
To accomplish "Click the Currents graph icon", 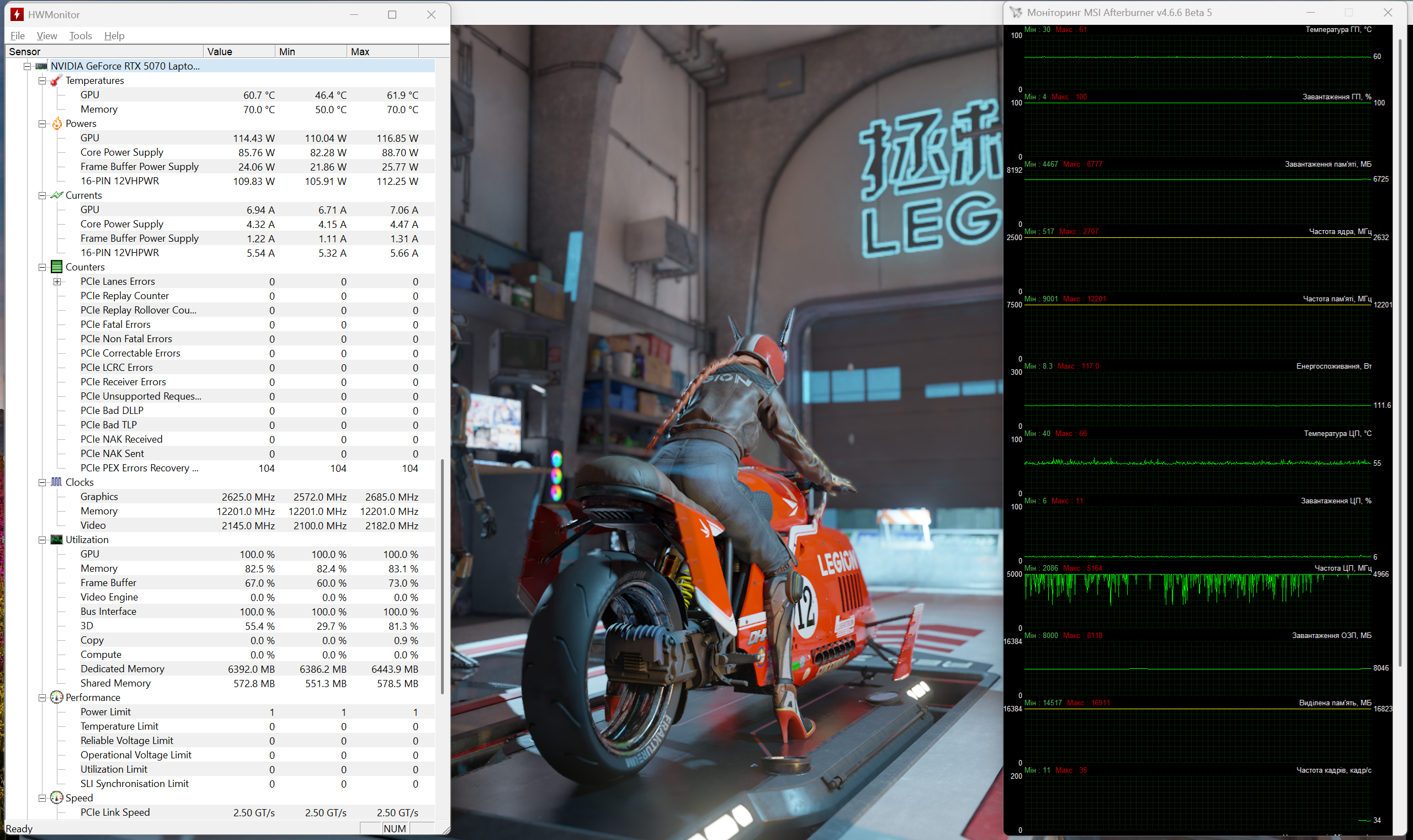I will (x=57, y=195).
